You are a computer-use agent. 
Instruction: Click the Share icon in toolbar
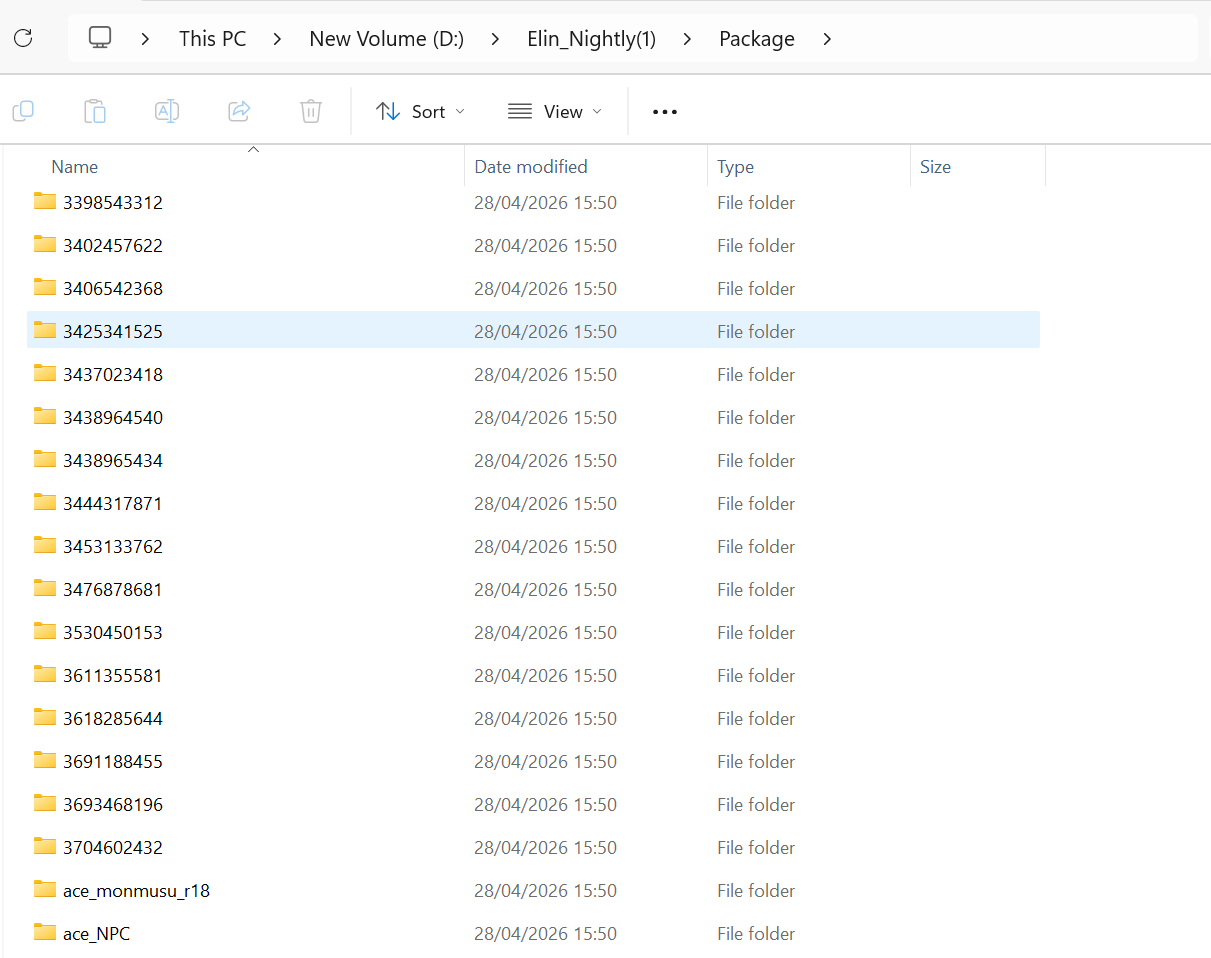pyautogui.click(x=239, y=111)
